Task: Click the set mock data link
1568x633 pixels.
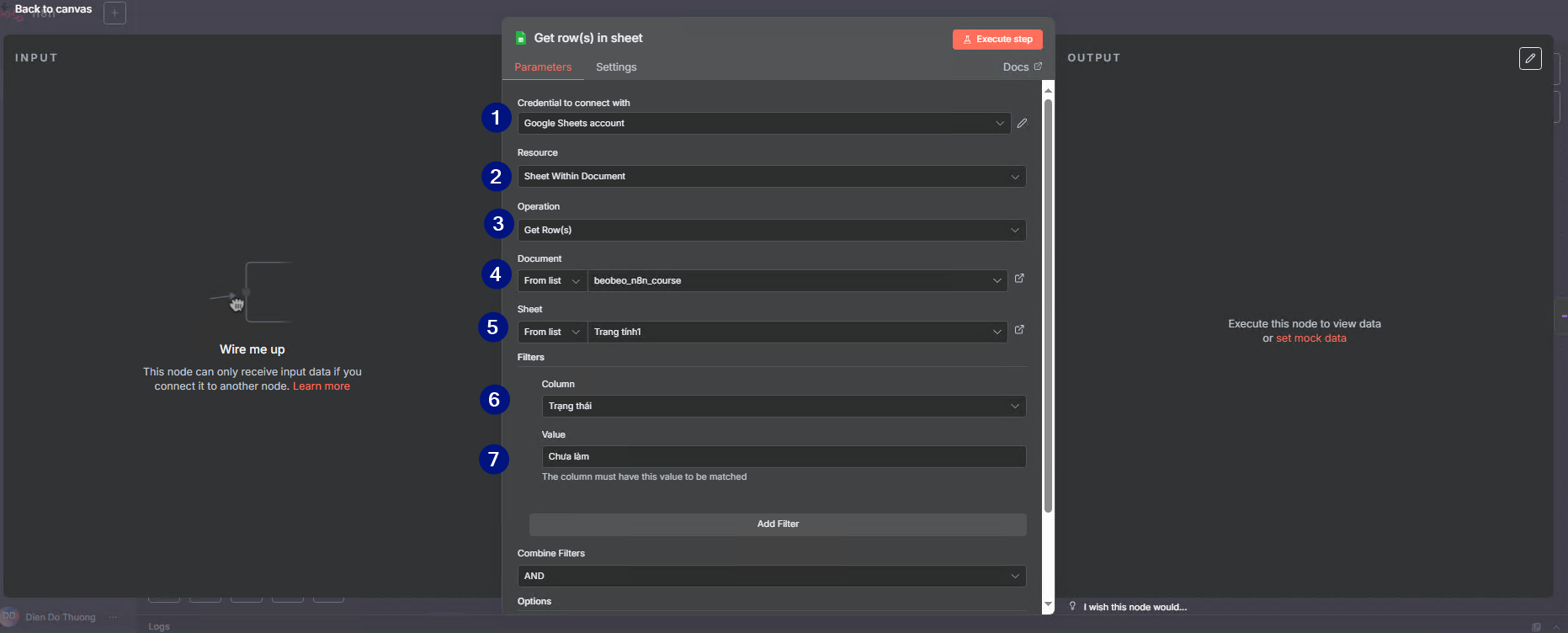Action: [x=1310, y=338]
